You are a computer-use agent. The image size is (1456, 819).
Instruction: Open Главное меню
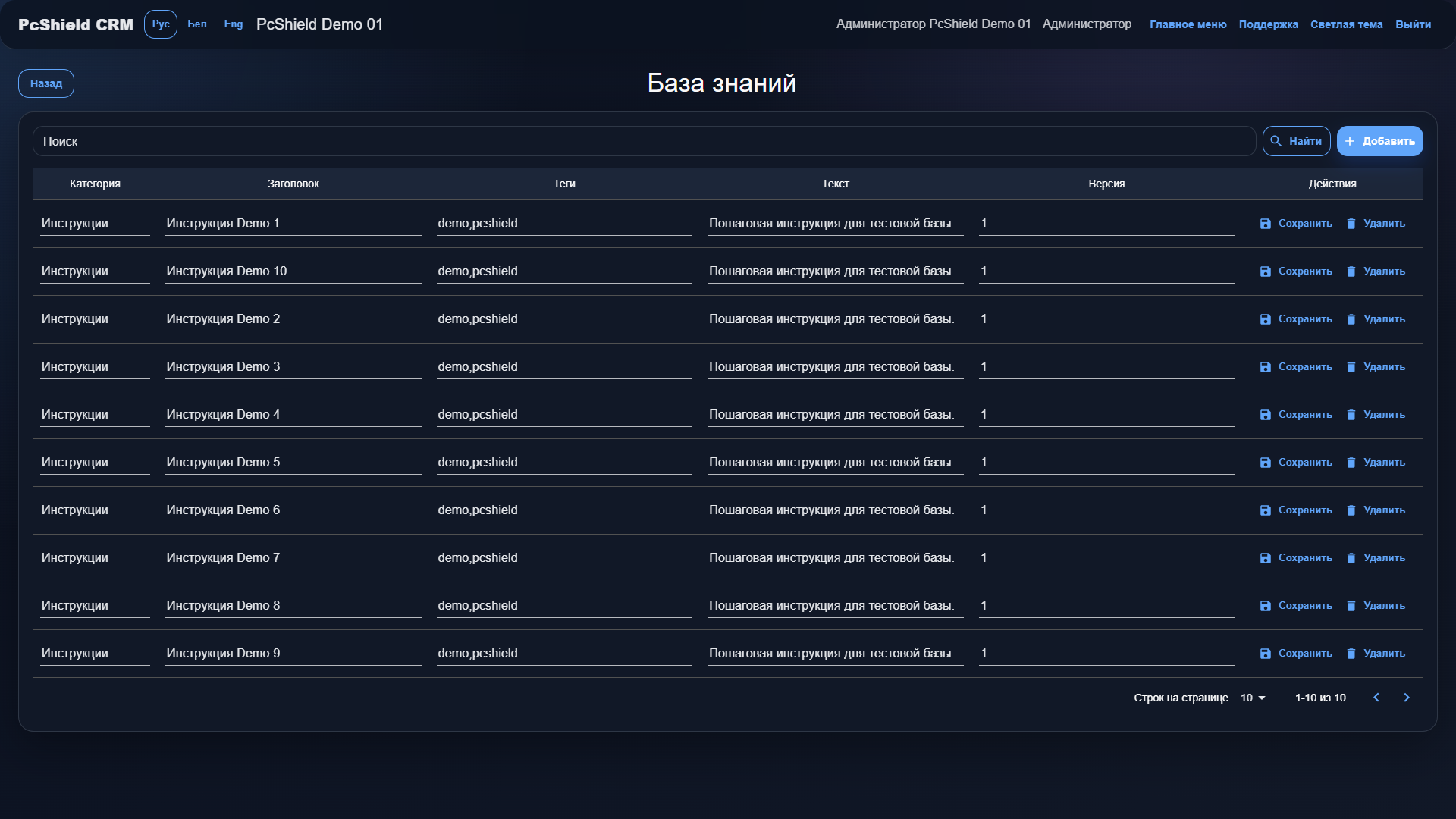pyautogui.click(x=1188, y=24)
